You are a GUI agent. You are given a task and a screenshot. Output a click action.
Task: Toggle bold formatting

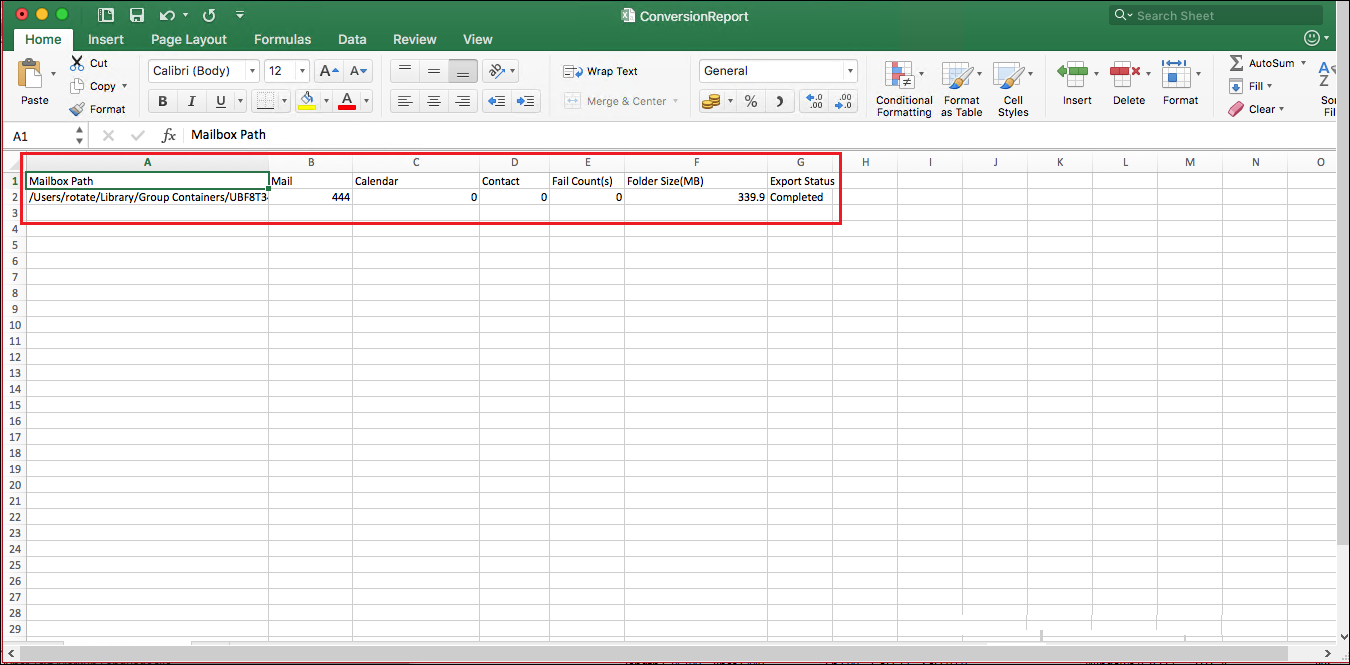163,101
